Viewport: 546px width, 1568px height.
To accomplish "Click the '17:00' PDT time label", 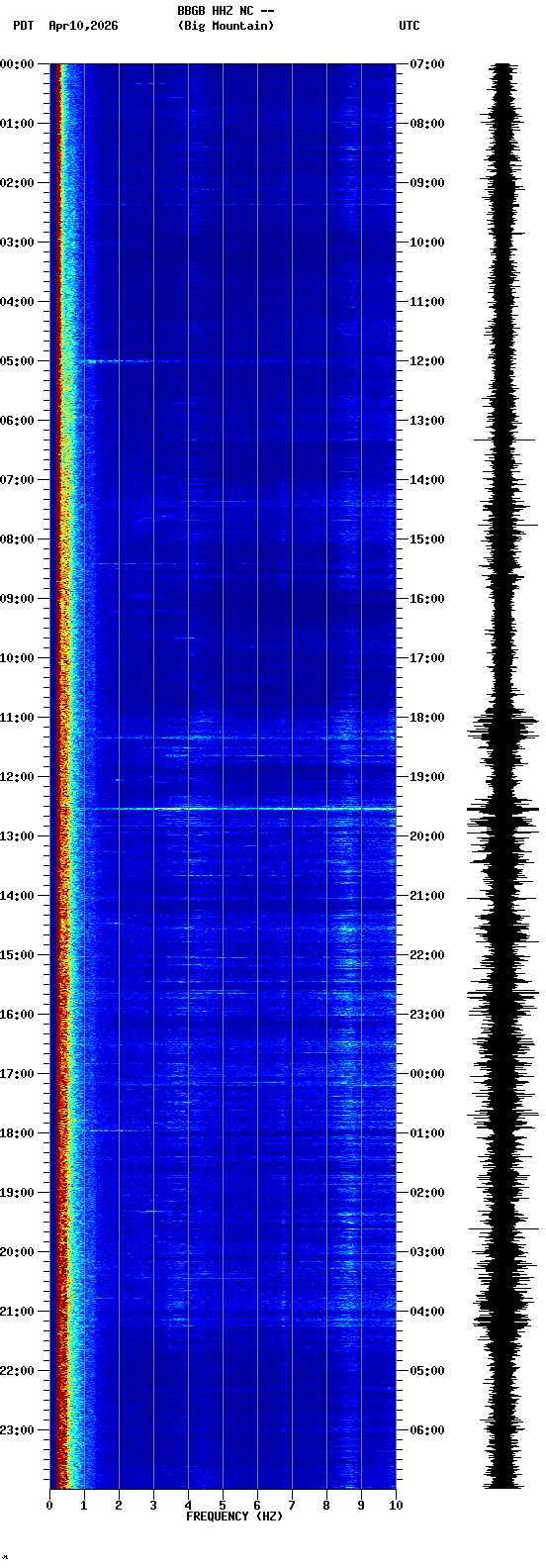I will (x=18, y=1074).
